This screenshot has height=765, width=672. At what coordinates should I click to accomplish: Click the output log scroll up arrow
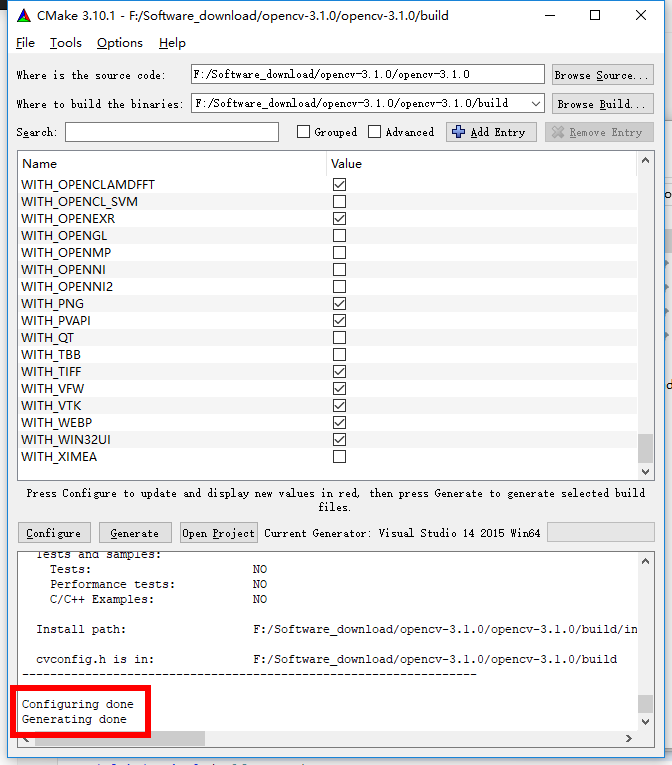tap(645, 562)
